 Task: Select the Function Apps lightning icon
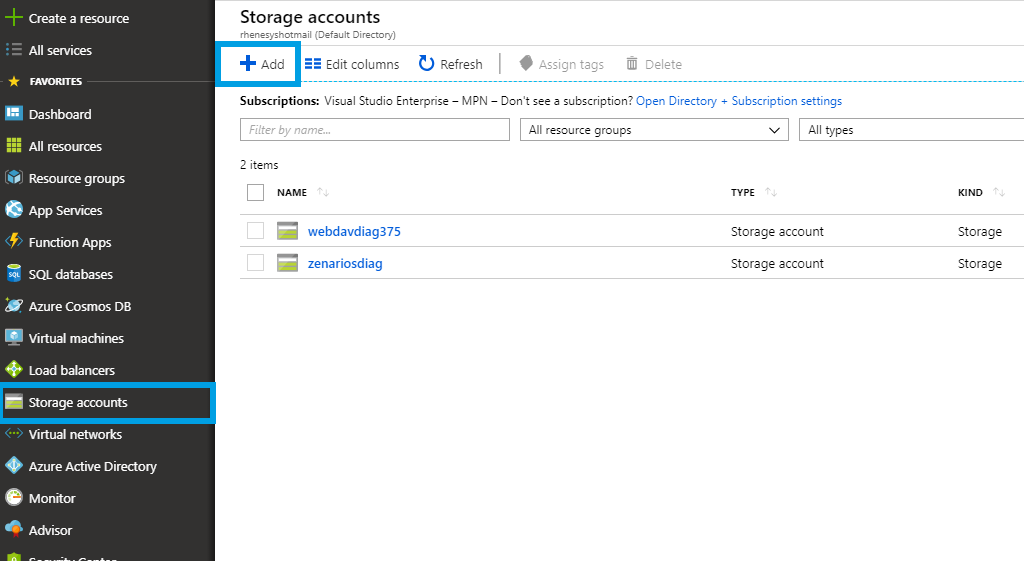tap(14, 242)
